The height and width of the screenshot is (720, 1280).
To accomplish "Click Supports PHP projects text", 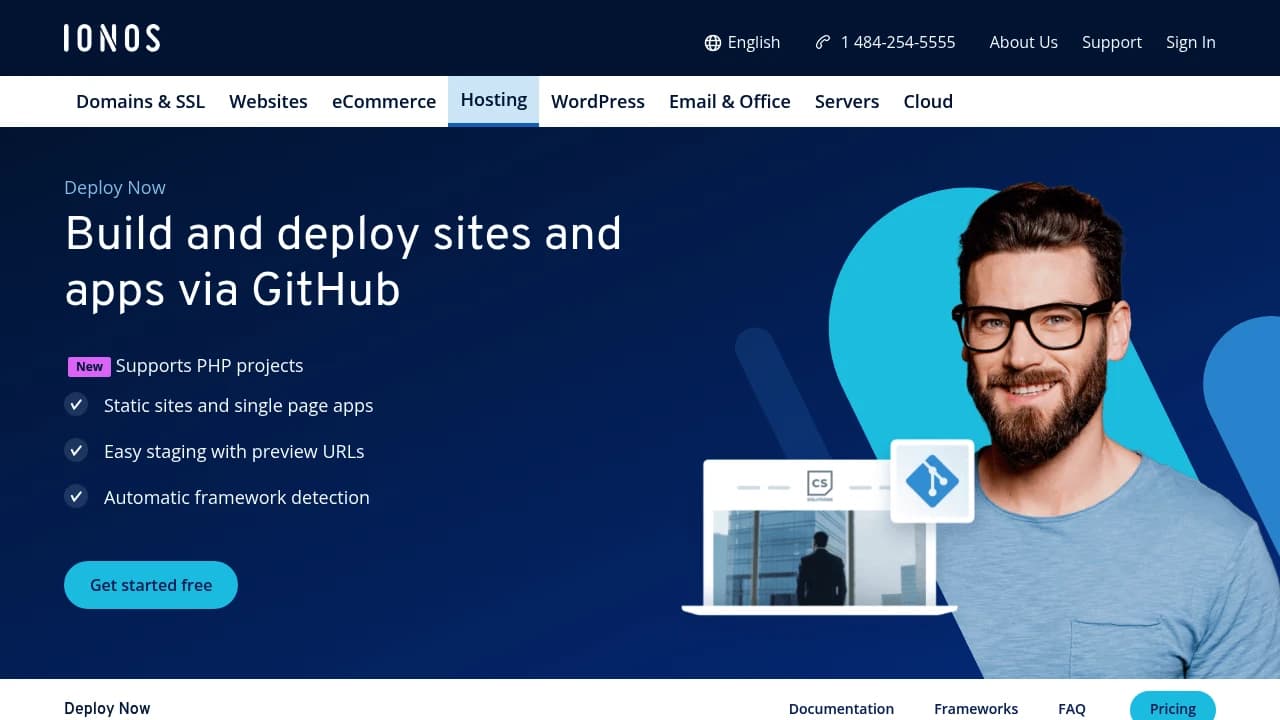I will point(209,365).
